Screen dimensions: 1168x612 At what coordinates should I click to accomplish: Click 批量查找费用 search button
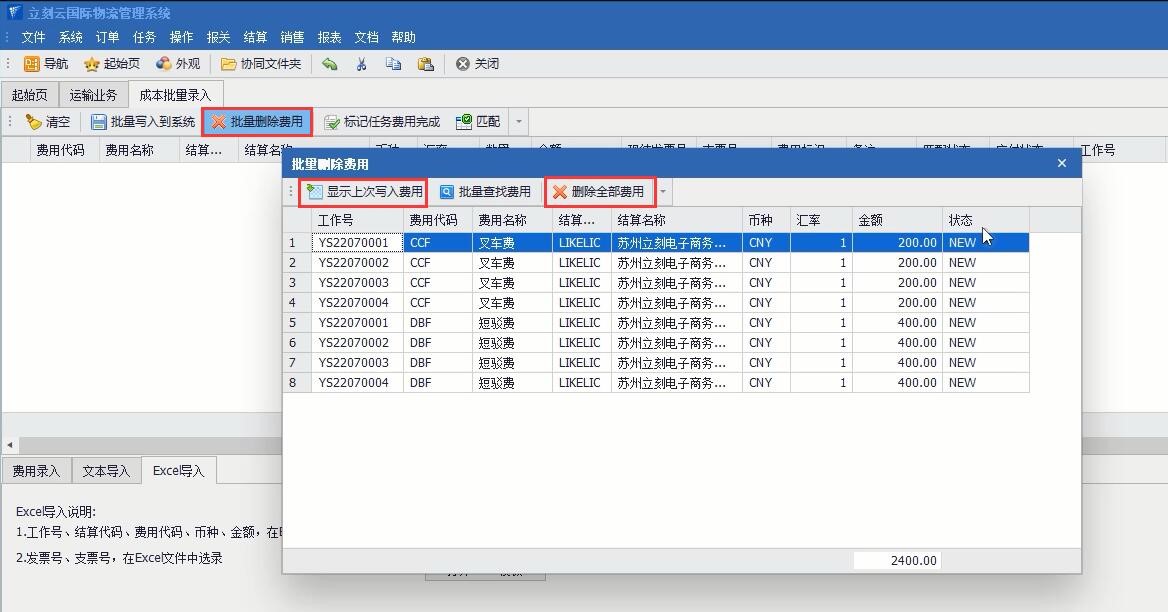[x=485, y=192]
